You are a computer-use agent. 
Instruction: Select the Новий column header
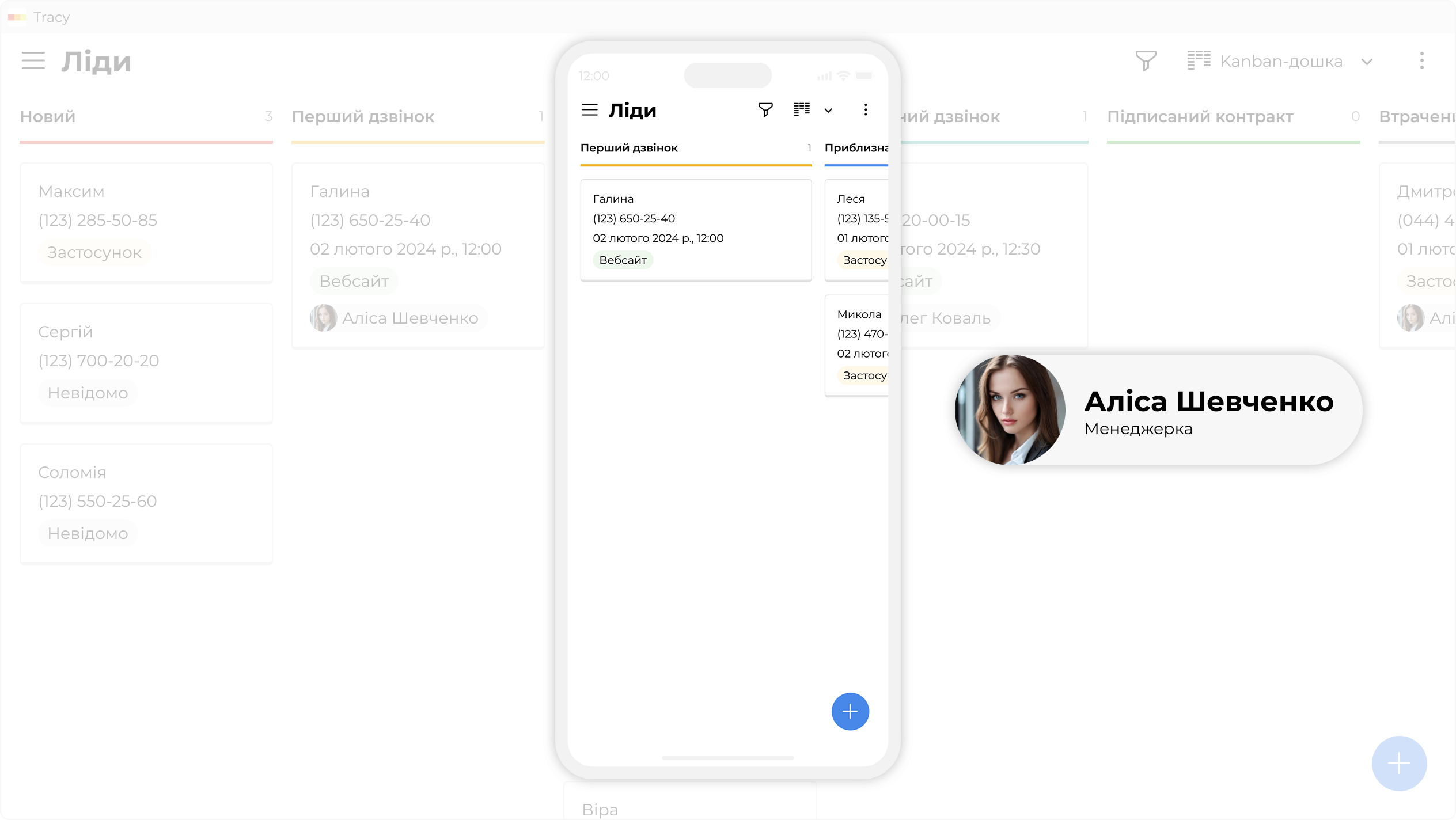coord(48,117)
